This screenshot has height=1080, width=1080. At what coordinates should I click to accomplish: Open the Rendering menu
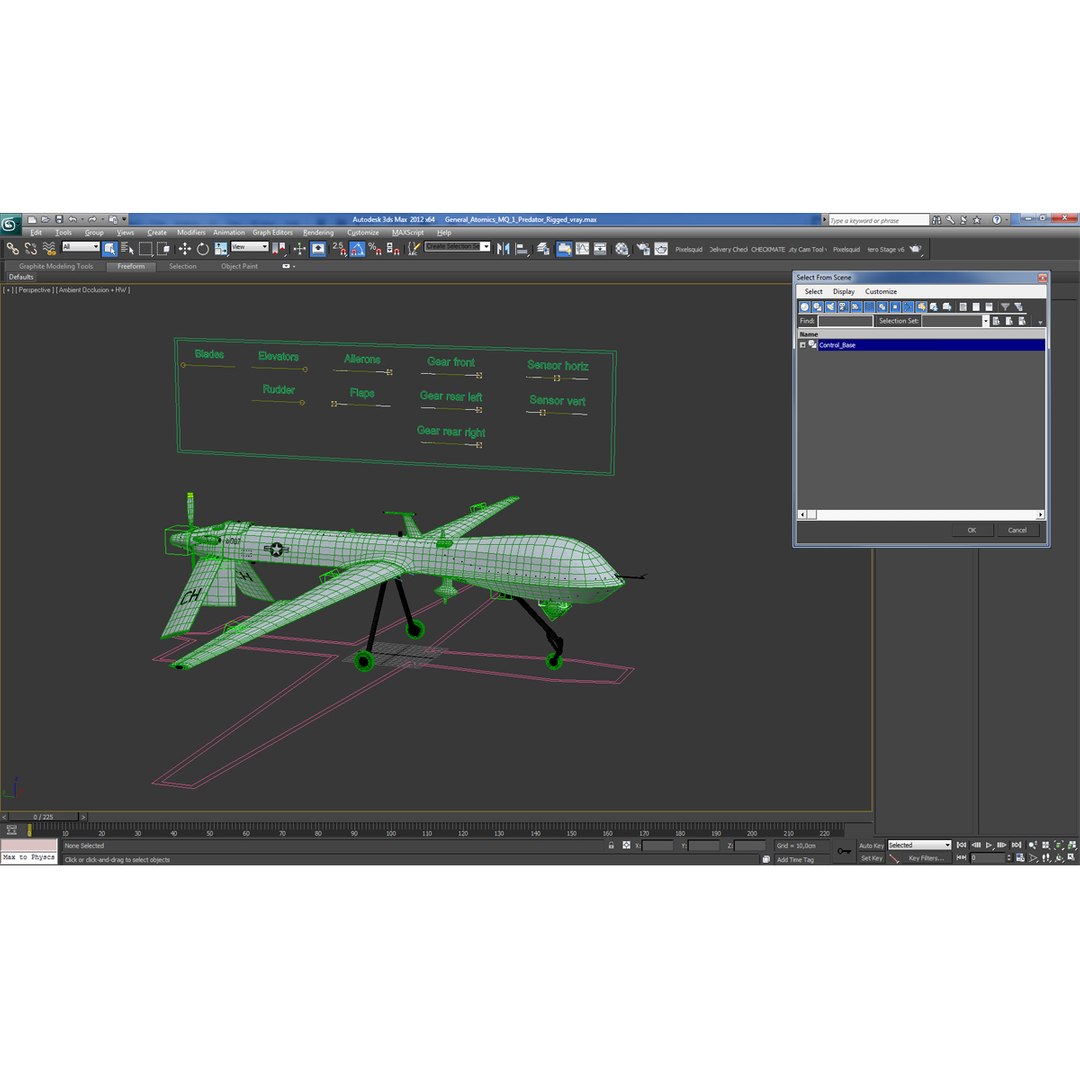point(318,233)
